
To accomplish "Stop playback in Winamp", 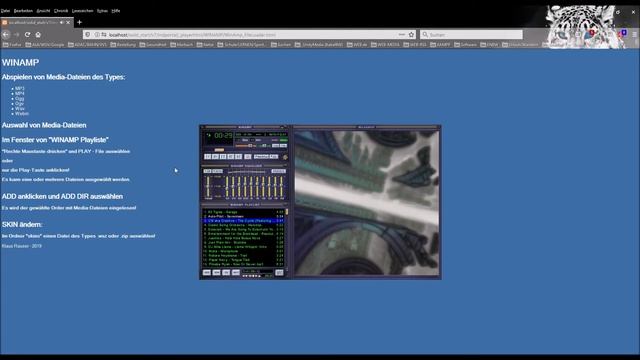I will coord(231,157).
